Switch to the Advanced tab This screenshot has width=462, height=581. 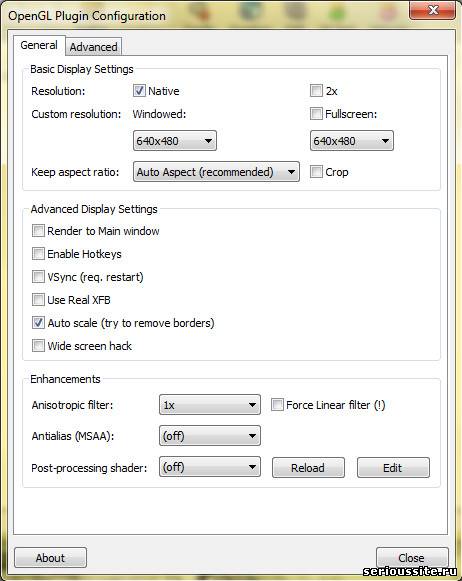pyautogui.click(x=93, y=47)
